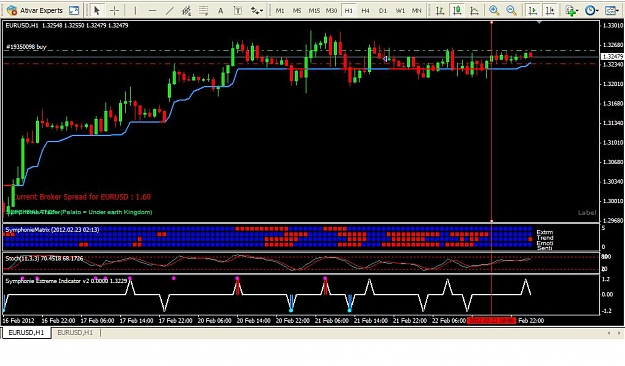Switch to W1 weekly timeframe
The width and height of the screenshot is (625, 366).
400,11
